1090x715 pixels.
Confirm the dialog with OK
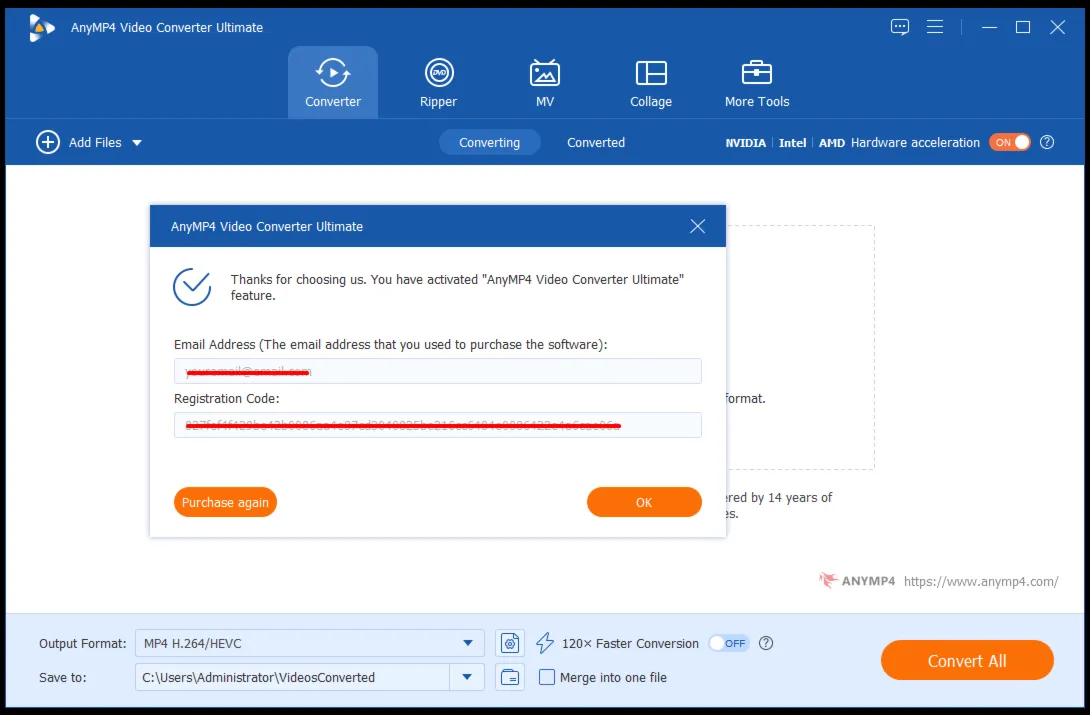click(x=644, y=502)
